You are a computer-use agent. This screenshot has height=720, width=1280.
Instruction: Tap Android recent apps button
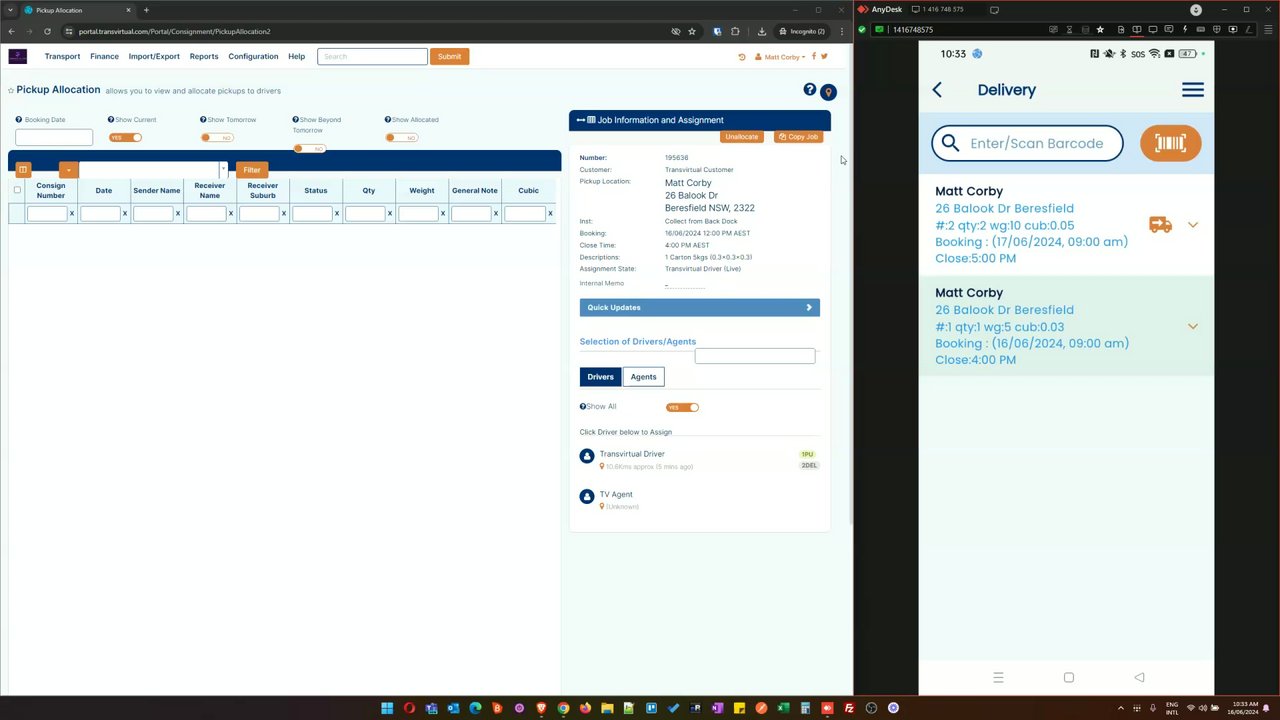998,677
